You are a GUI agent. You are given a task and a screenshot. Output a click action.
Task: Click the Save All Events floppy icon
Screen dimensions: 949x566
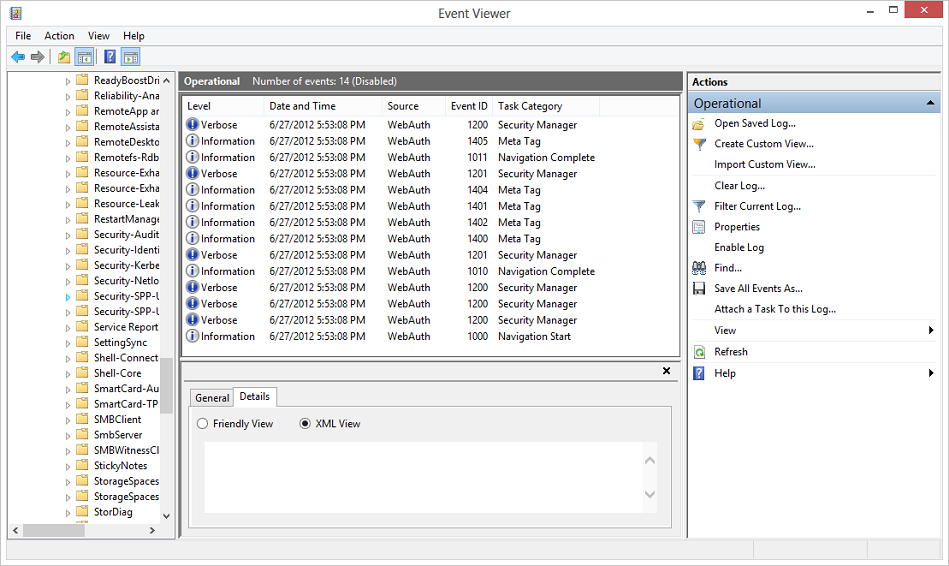pyautogui.click(x=699, y=289)
